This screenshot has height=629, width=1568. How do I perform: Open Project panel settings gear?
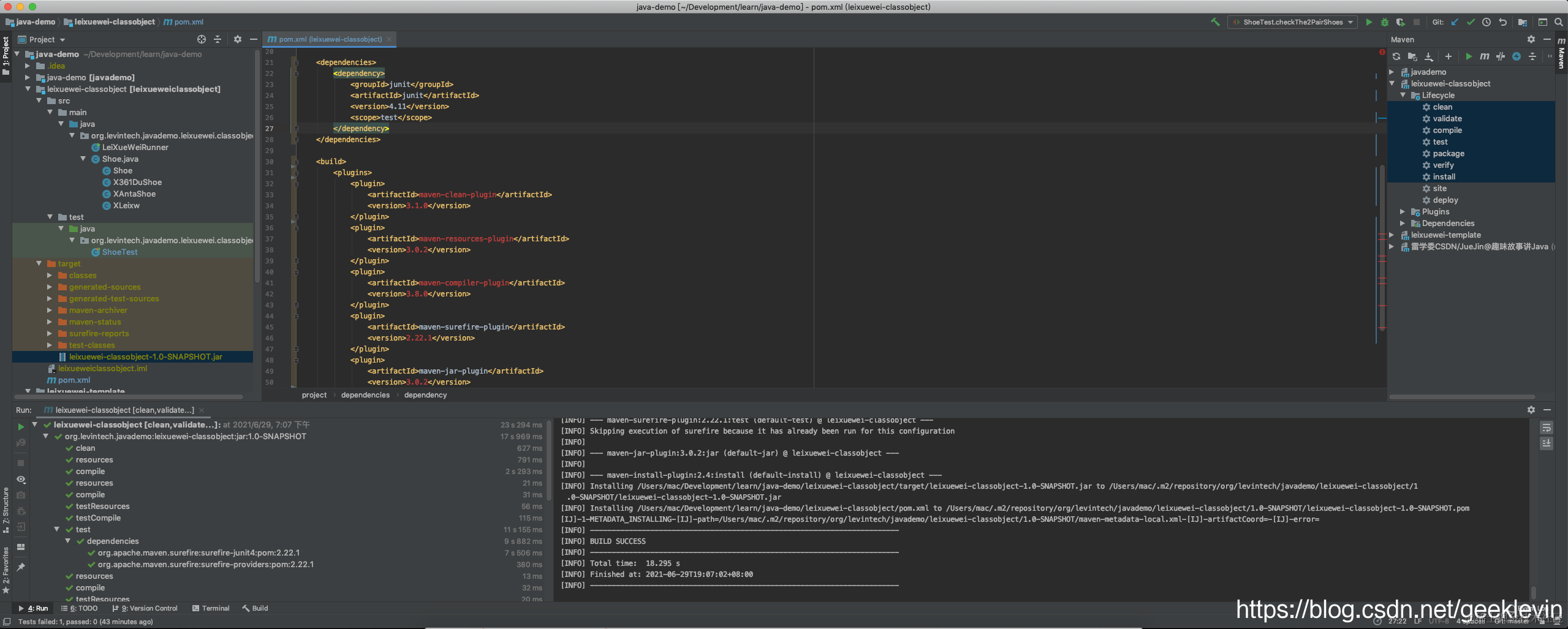[238, 39]
